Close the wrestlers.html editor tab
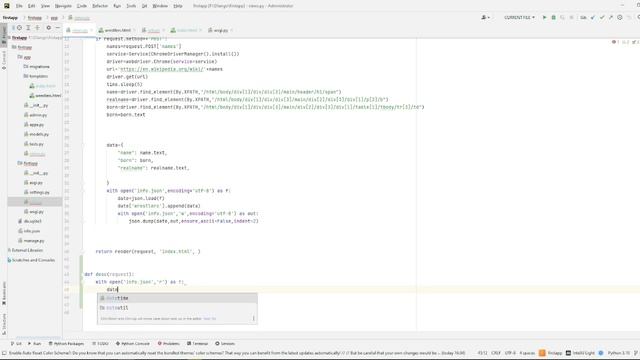 click(134, 30)
